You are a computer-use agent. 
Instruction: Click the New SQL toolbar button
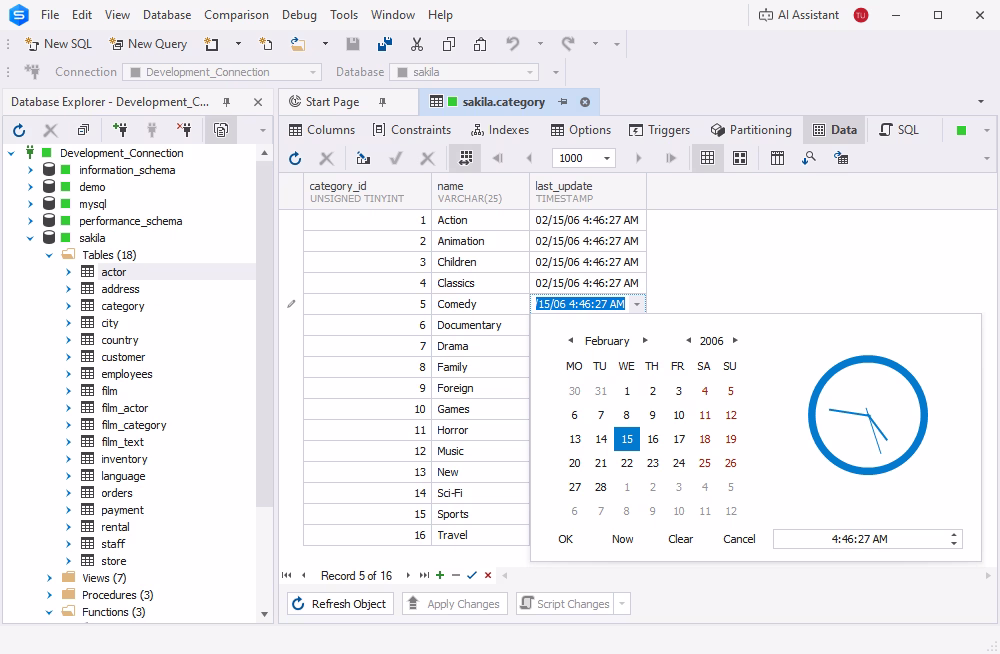click(58, 44)
